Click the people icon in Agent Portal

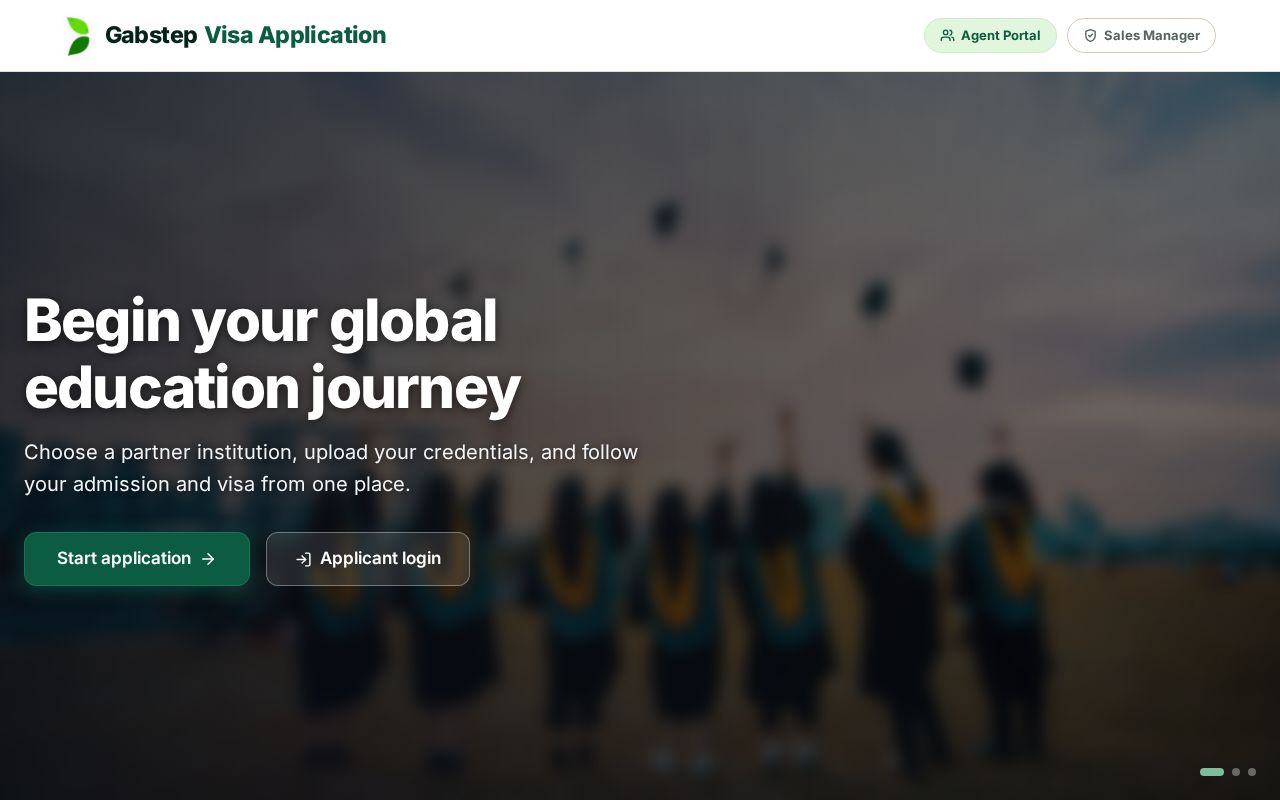tap(947, 35)
